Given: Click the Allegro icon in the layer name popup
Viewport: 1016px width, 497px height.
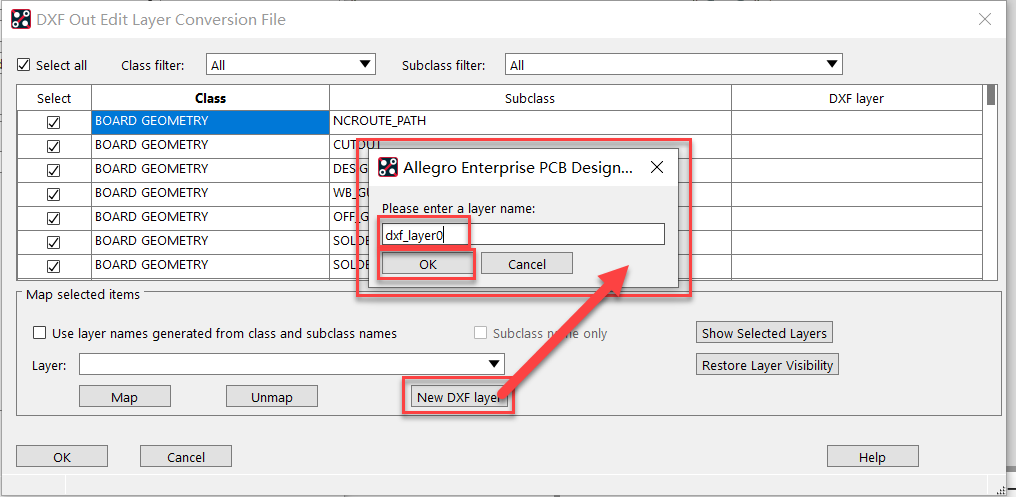Looking at the screenshot, I should click(388, 167).
